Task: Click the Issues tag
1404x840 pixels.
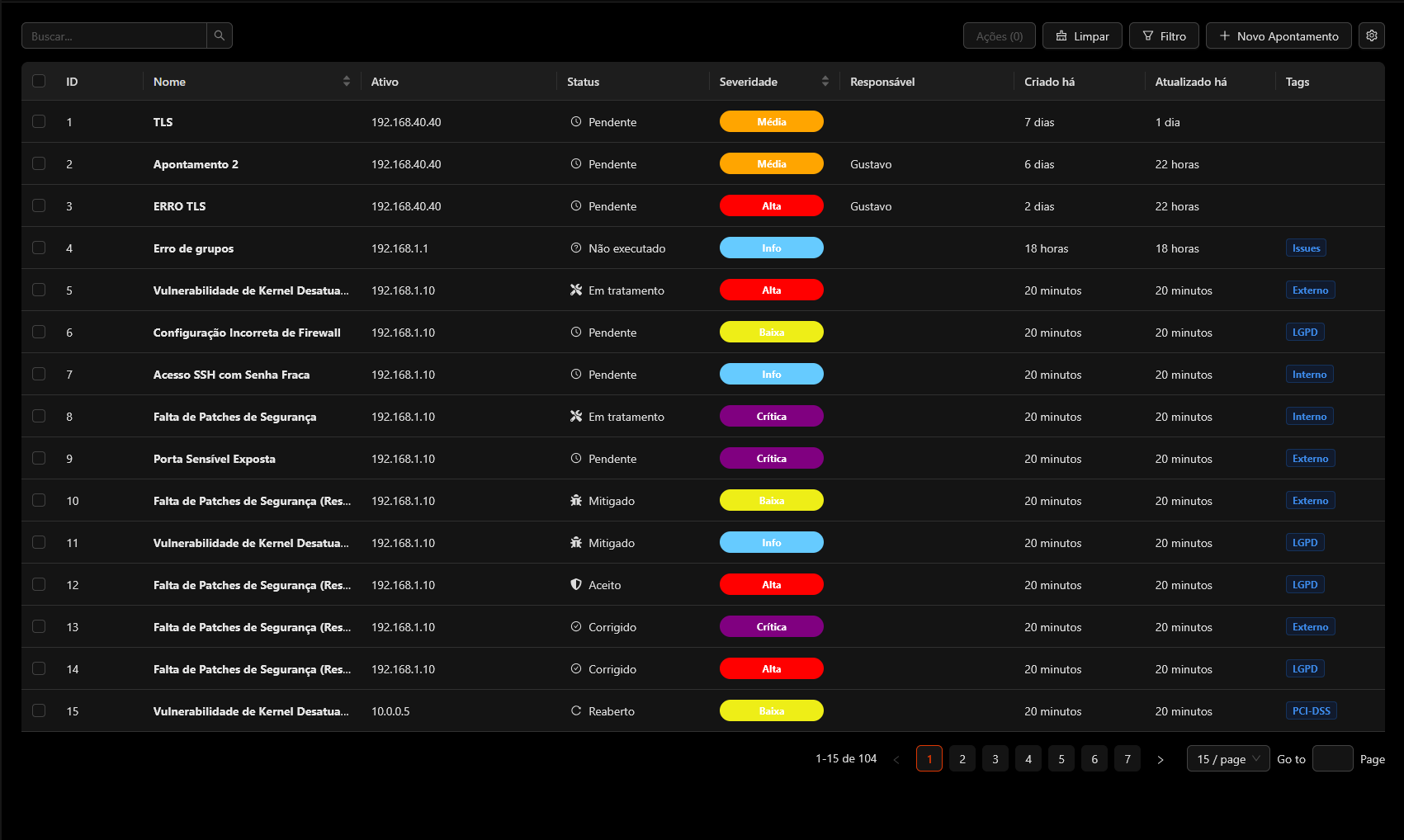Action: click(1306, 248)
